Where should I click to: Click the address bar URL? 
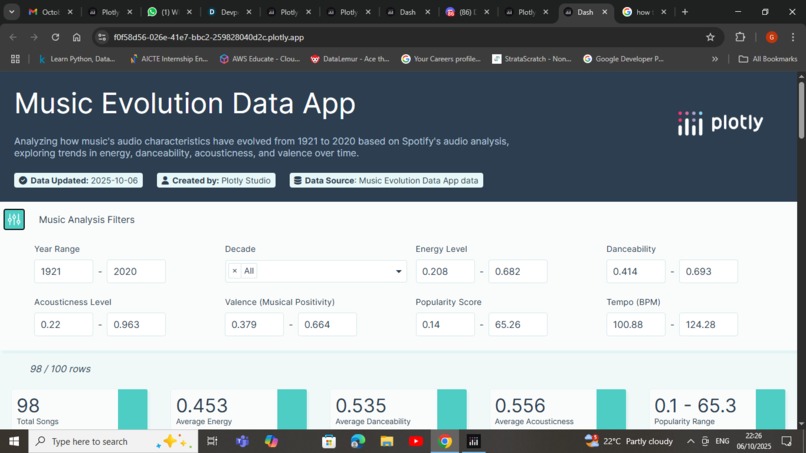209,37
